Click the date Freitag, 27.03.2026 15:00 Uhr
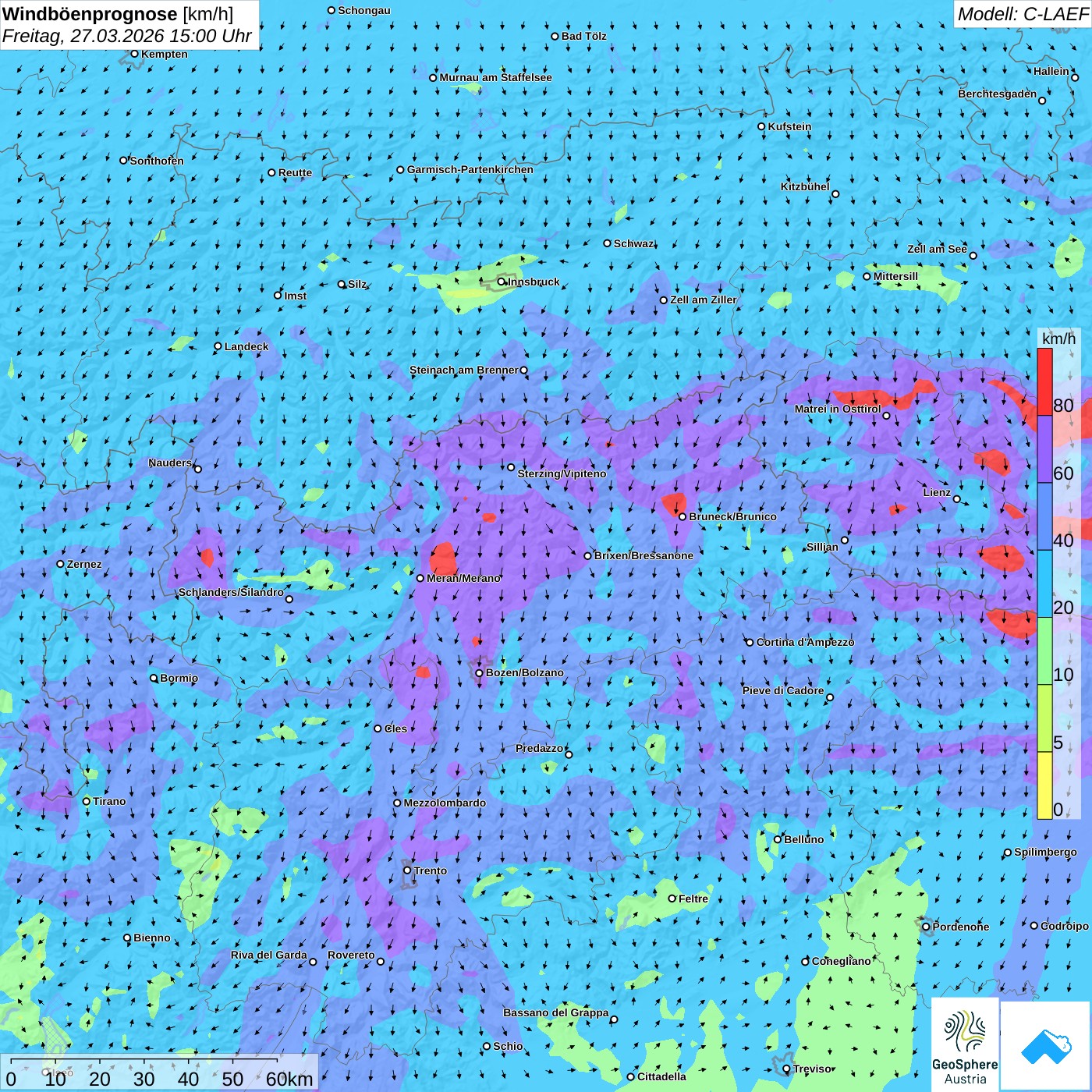Viewport: 1092px width, 1092px height. (127, 36)
